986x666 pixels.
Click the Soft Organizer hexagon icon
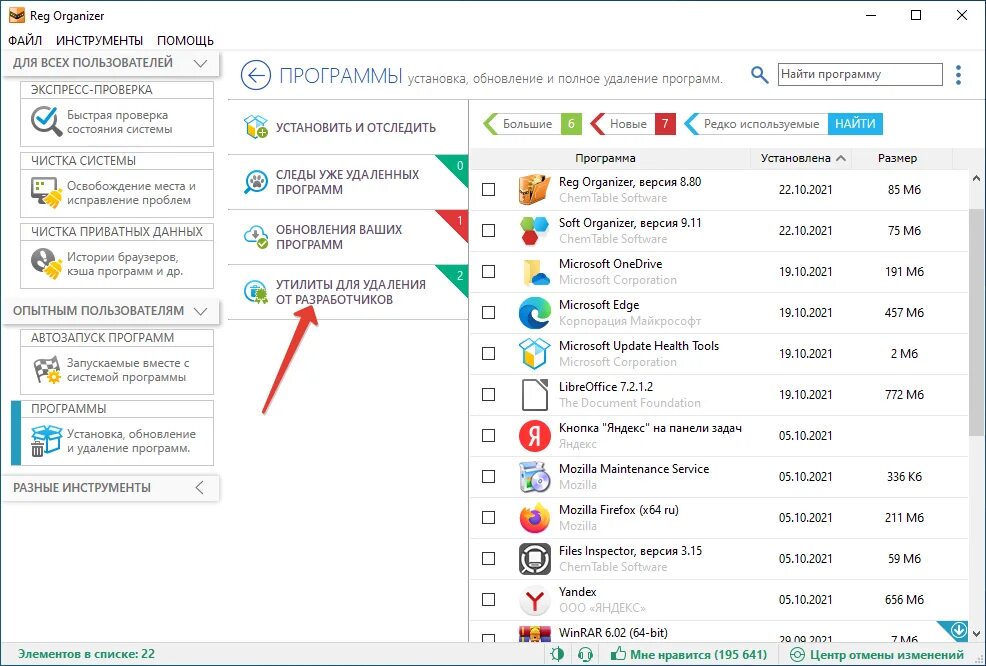coord(535,230)
